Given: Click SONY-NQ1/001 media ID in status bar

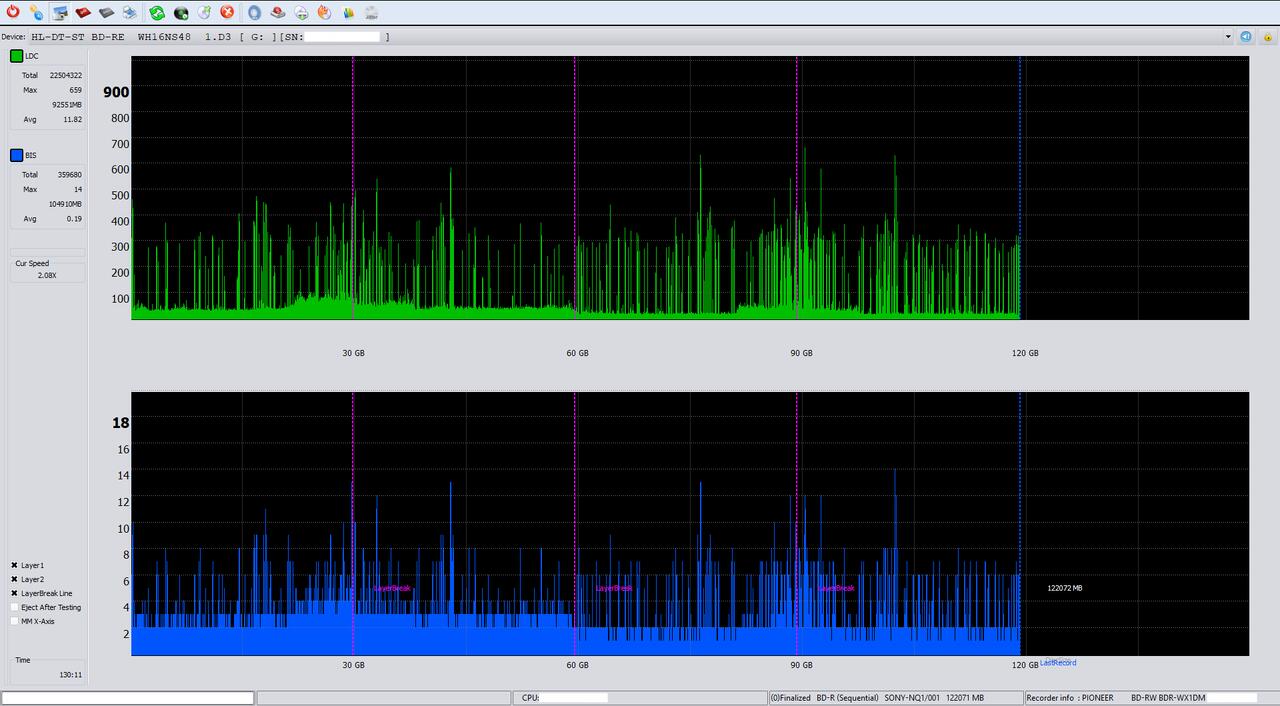Looking at the screenshot, I should [x=912, y=698].
